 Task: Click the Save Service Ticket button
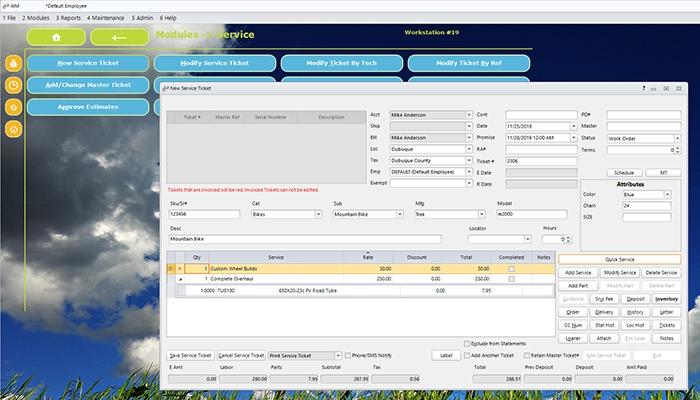[x=191, y=355]
